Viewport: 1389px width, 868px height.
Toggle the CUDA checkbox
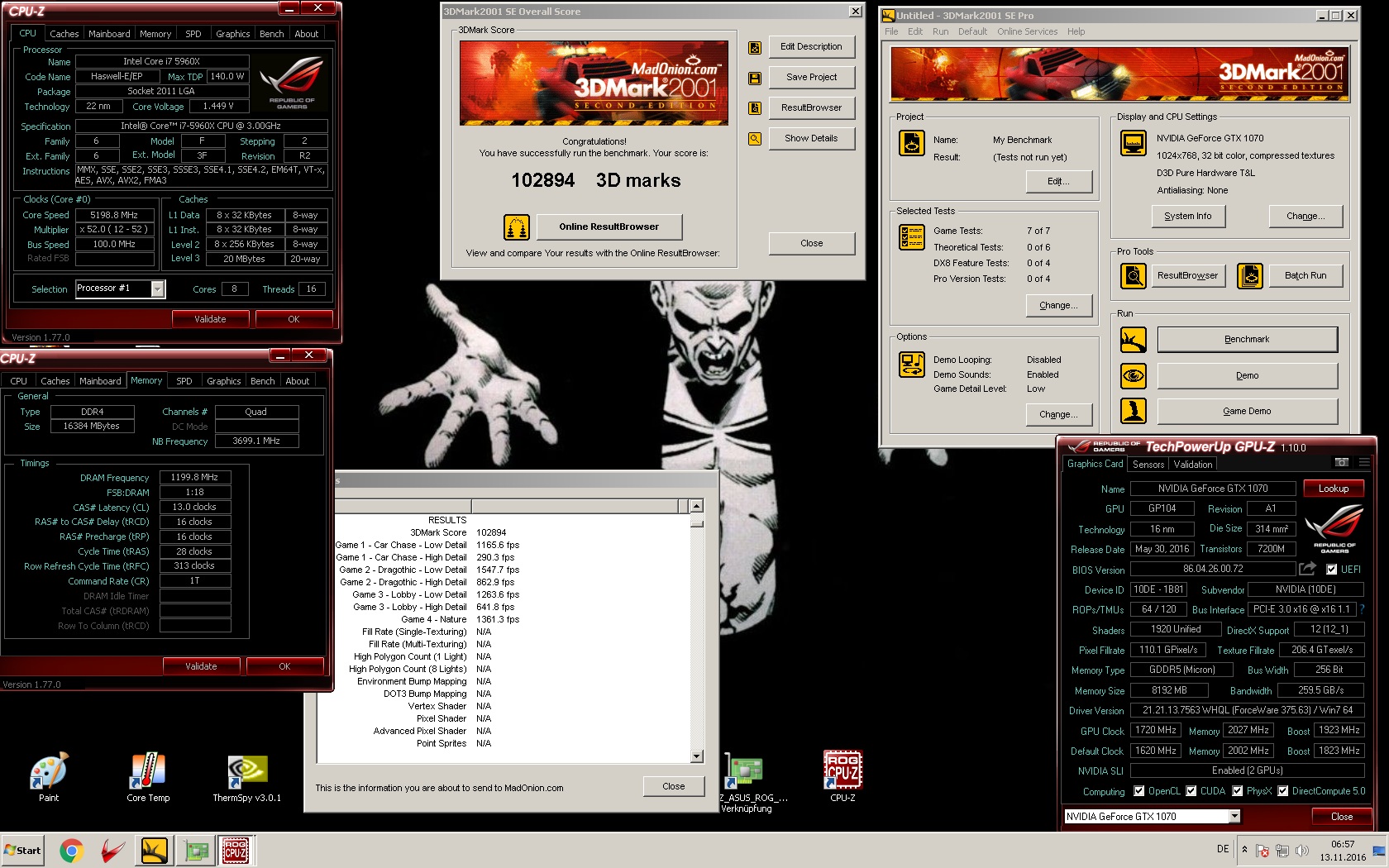click(1191, 791)
